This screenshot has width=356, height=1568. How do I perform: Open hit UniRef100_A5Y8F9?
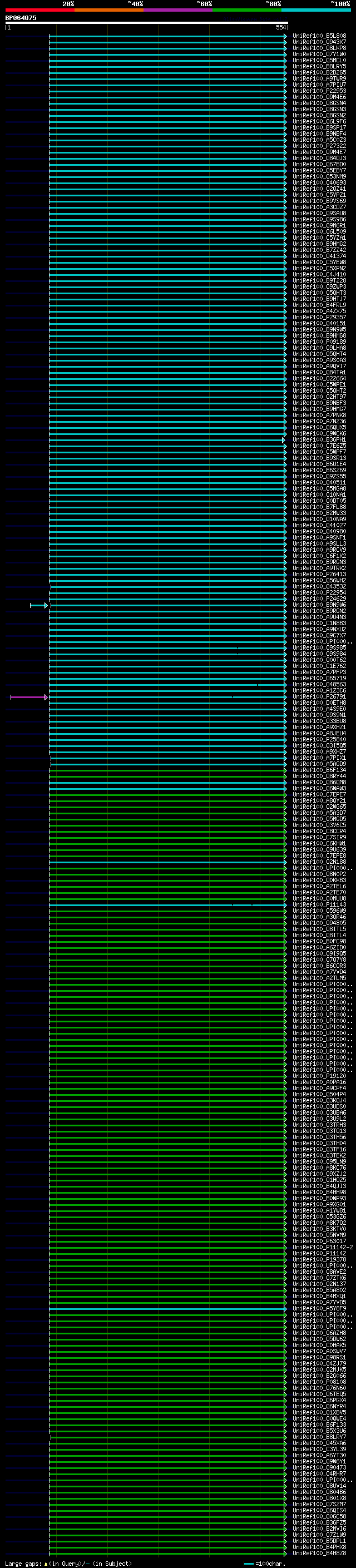coord(319,1309)
